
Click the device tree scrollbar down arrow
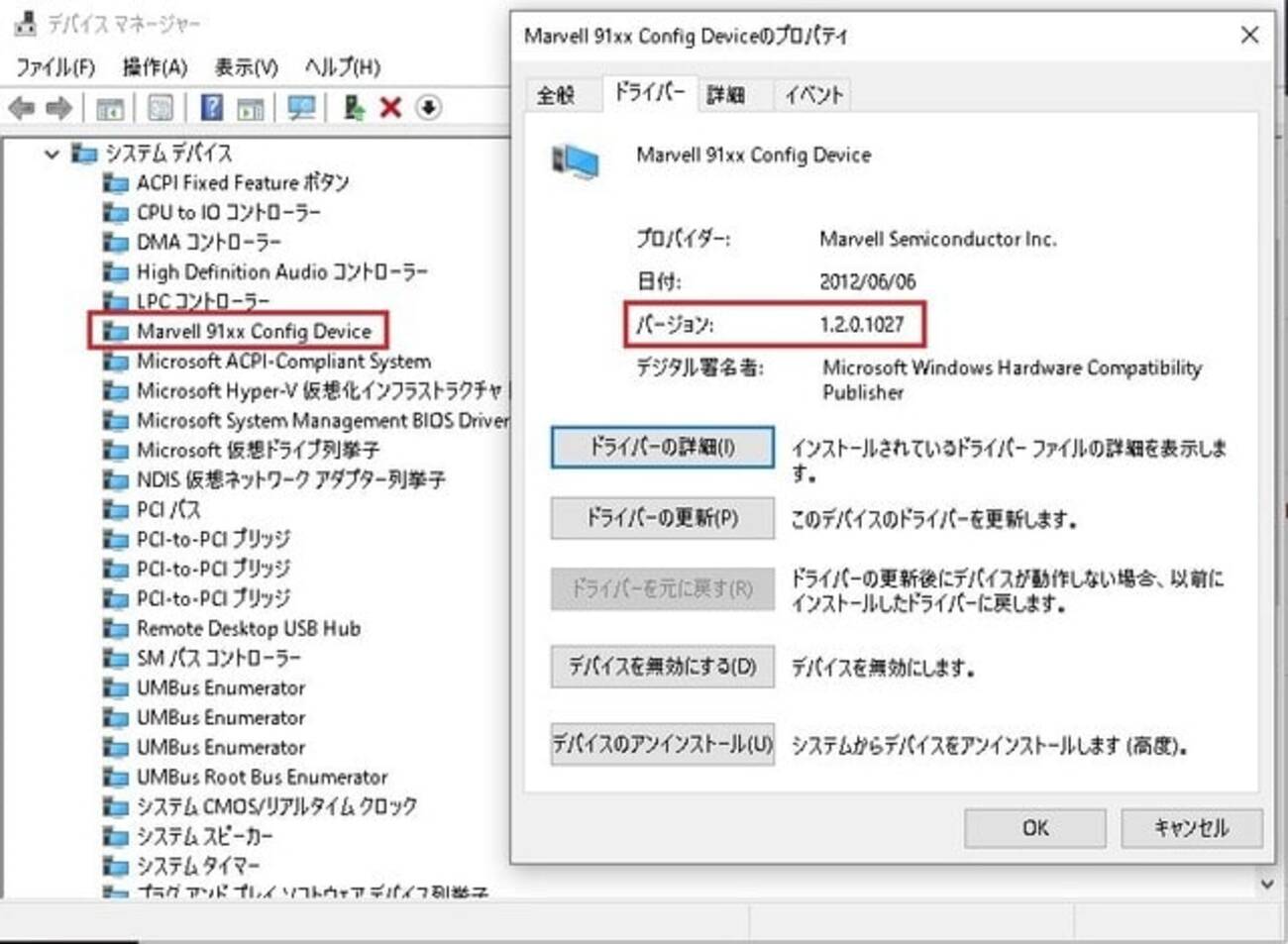(1267, 883)
